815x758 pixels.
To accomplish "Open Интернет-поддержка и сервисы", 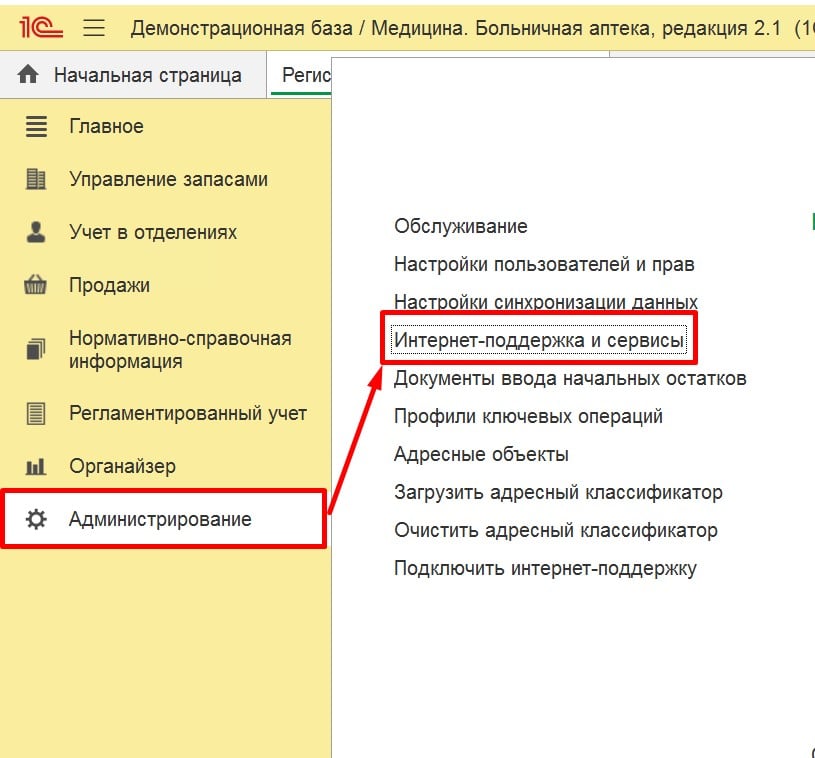I will click(539, 341).
